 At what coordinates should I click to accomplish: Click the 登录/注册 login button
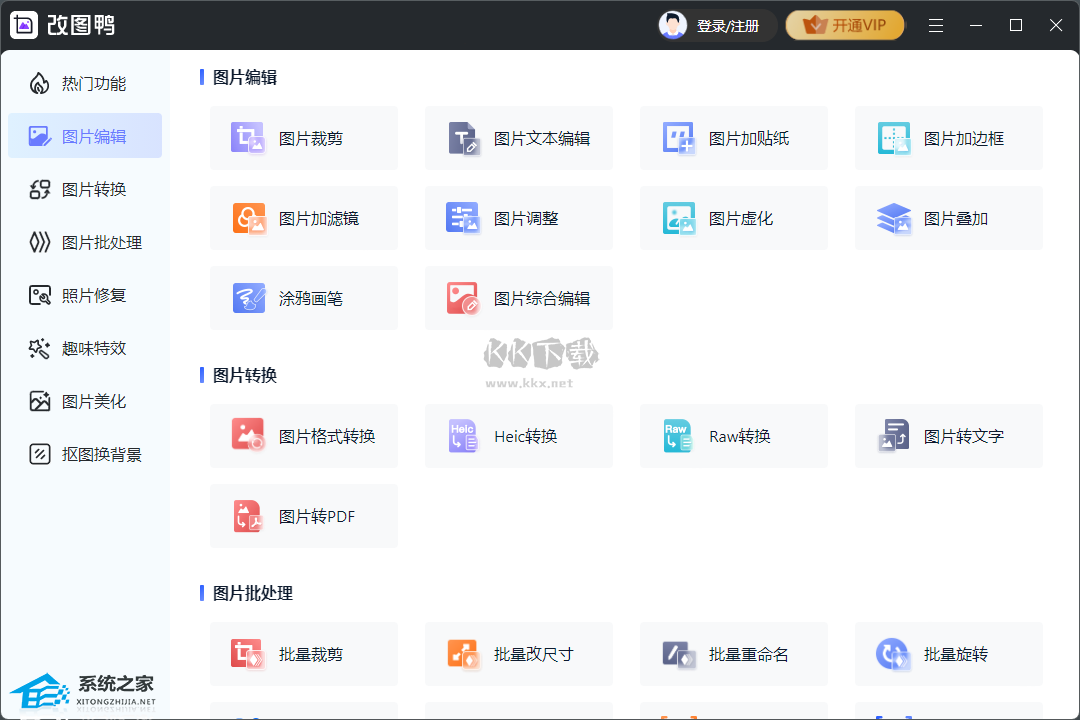pos(717,26)
